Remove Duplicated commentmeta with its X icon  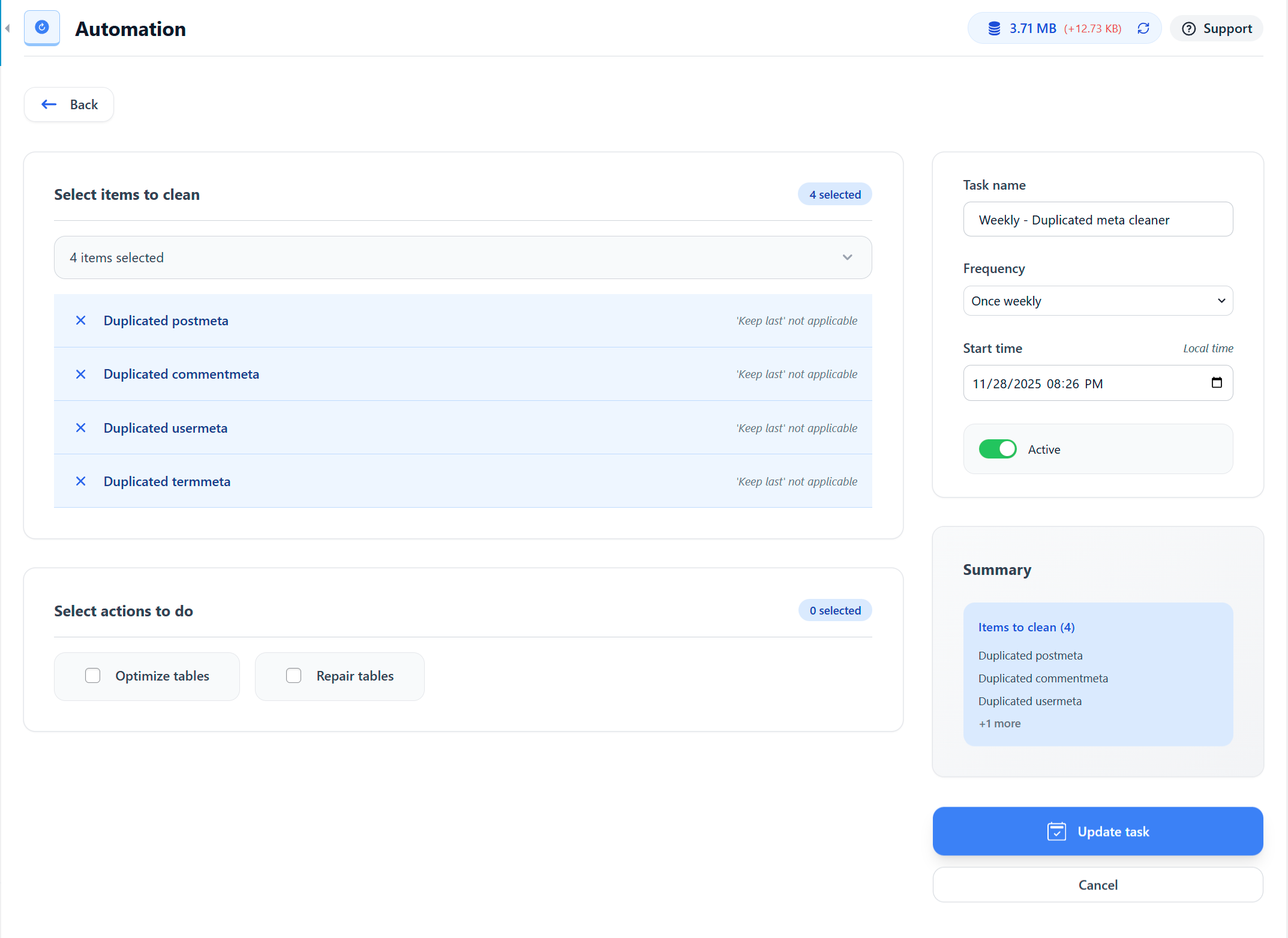(x=81, y=374)
